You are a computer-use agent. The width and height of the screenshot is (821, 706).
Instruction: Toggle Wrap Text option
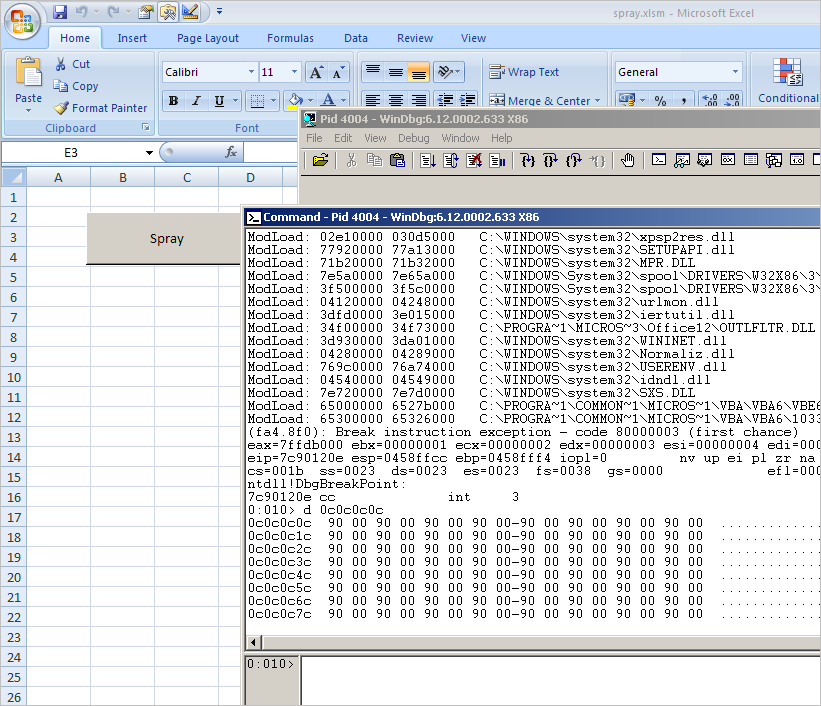point(524,72)
